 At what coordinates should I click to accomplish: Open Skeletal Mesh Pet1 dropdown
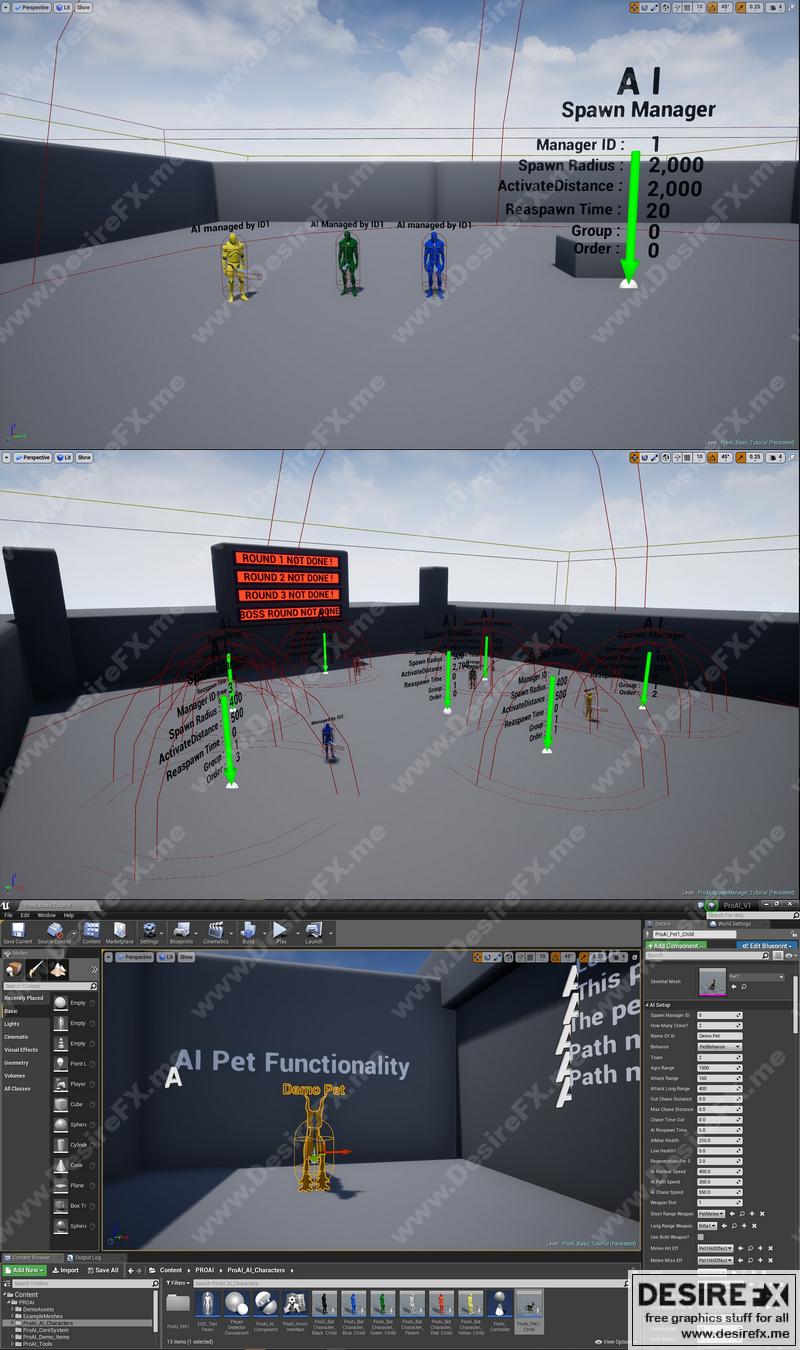tap(756, 977)
